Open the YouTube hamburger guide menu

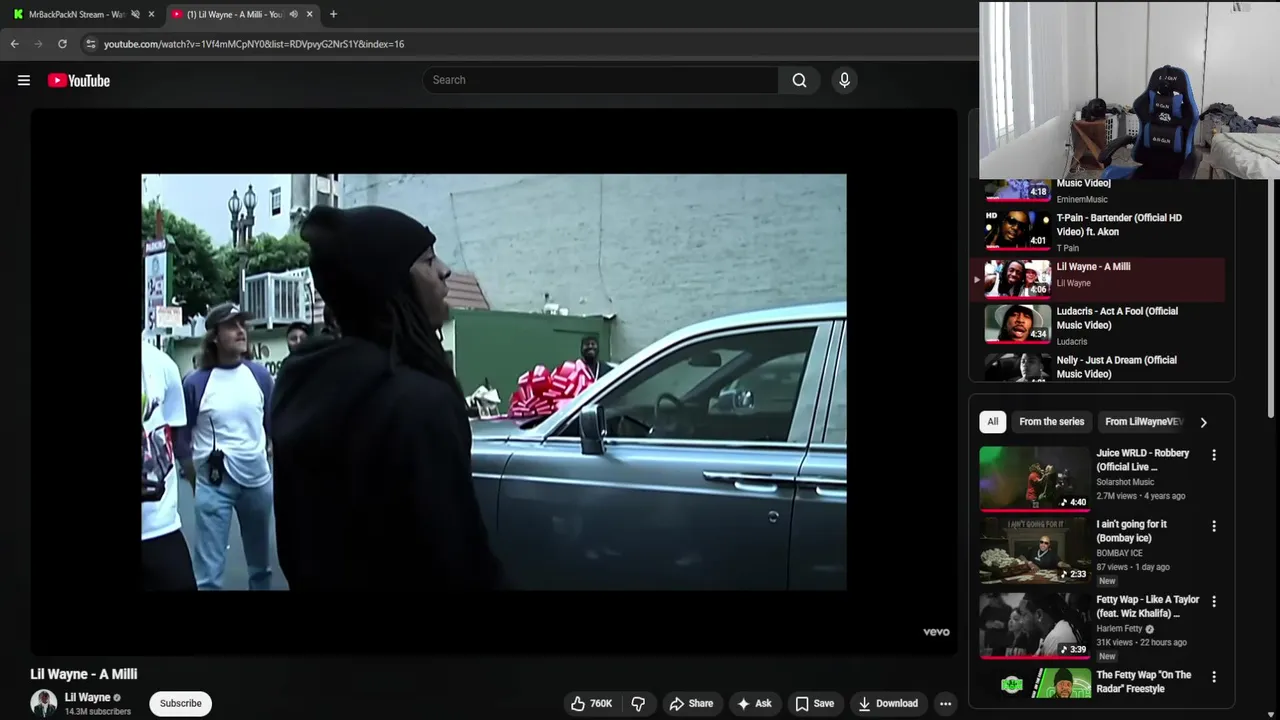click(24, 81)
